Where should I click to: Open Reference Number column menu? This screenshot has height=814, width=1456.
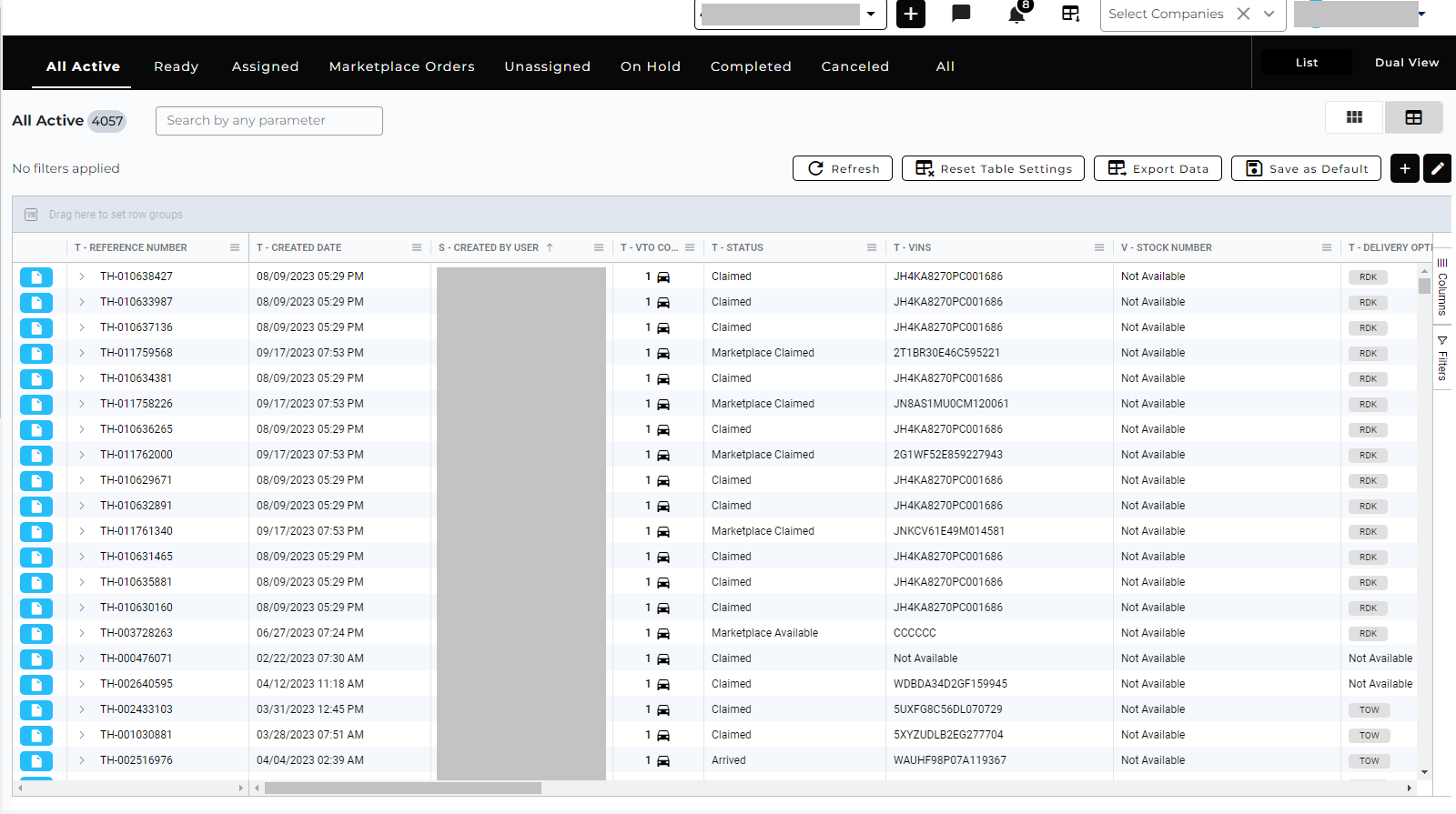tap(235, 247)
